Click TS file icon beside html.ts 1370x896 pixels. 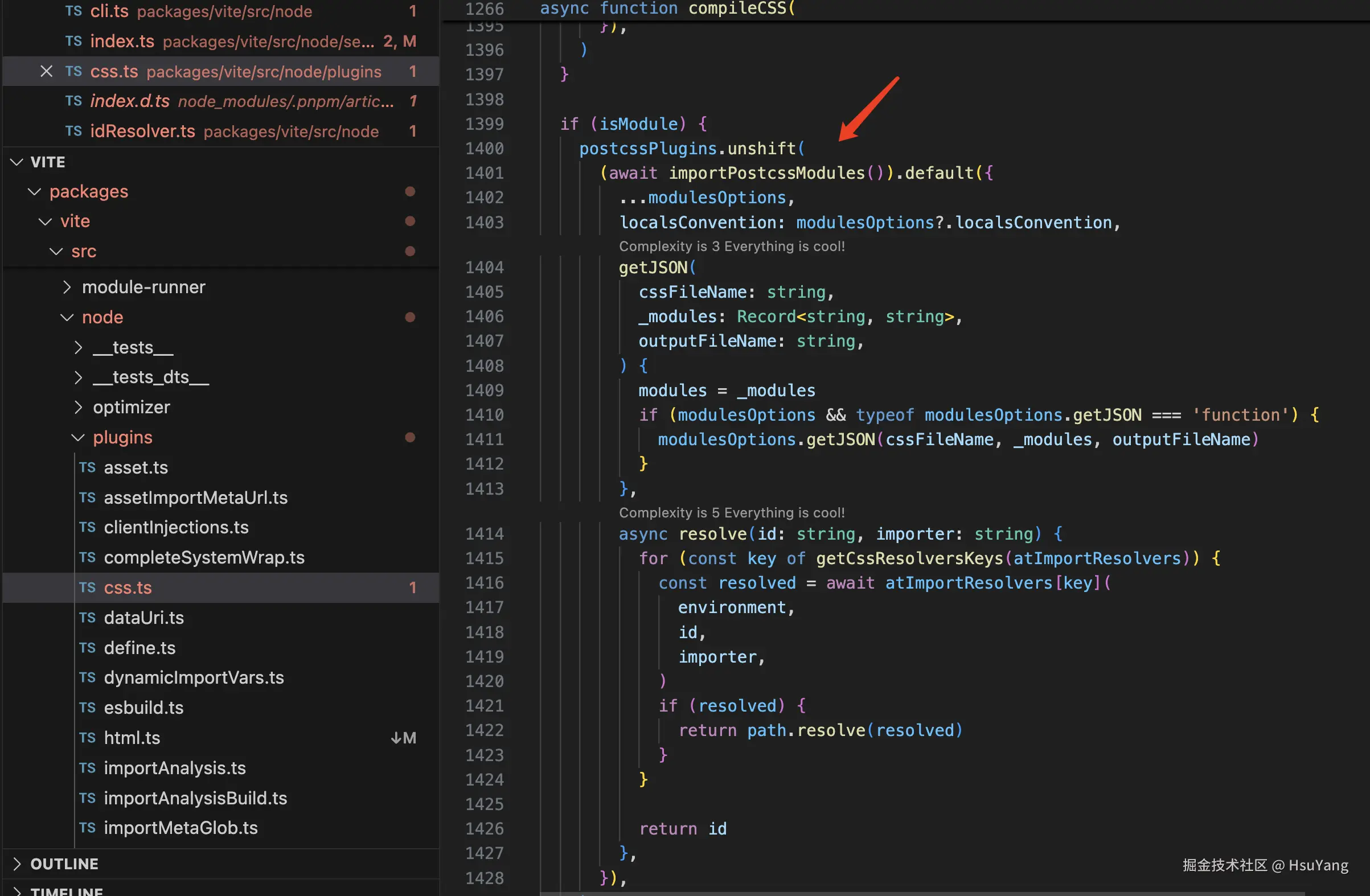point(88,738)
